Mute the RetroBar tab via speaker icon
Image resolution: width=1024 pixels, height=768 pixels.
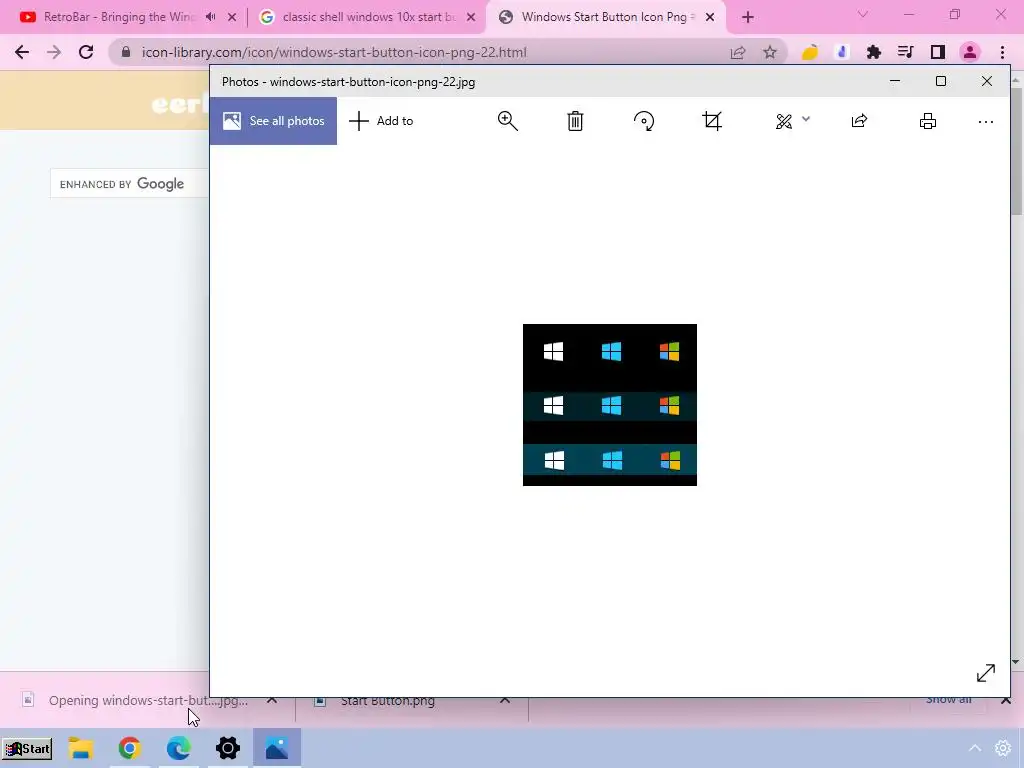pyautogui.click(x=210, y=17)
